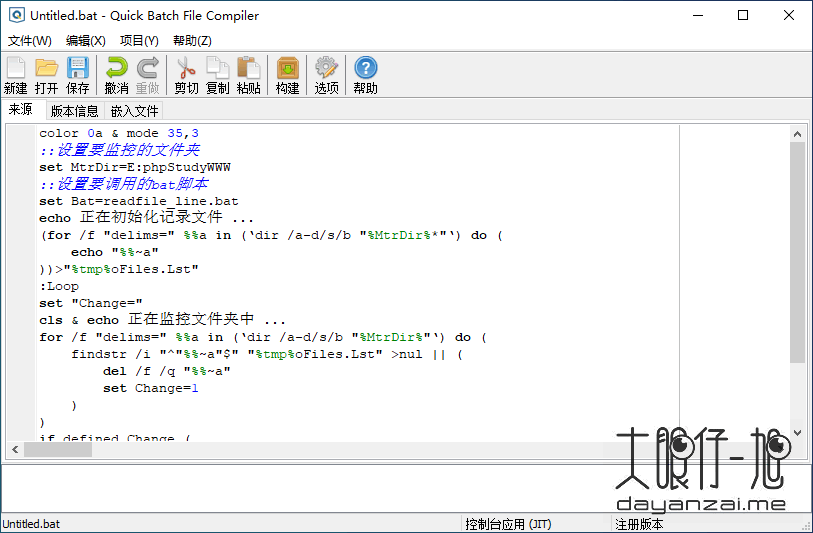Open a file with 打开 icon

point(47,75)
